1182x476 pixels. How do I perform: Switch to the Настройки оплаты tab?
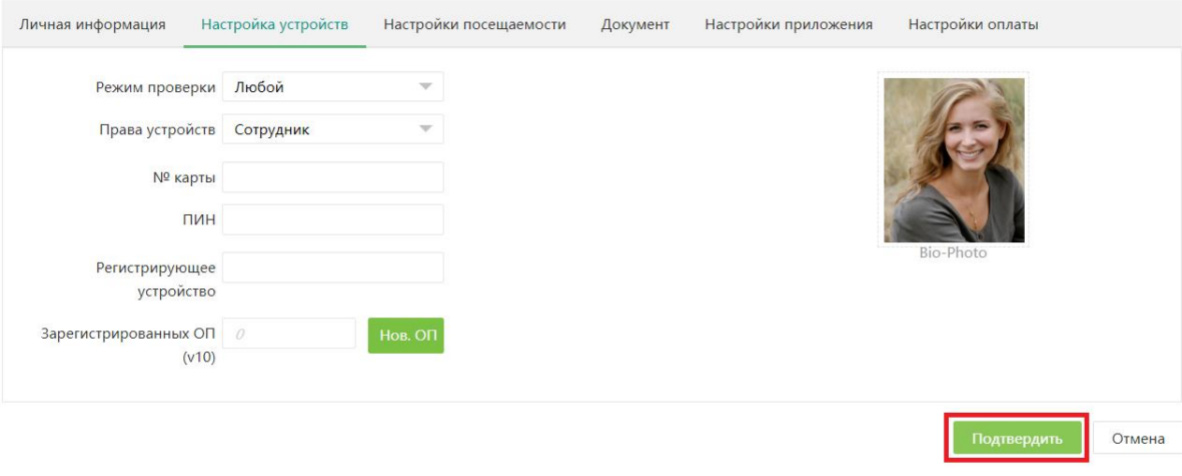coord(973,25)
